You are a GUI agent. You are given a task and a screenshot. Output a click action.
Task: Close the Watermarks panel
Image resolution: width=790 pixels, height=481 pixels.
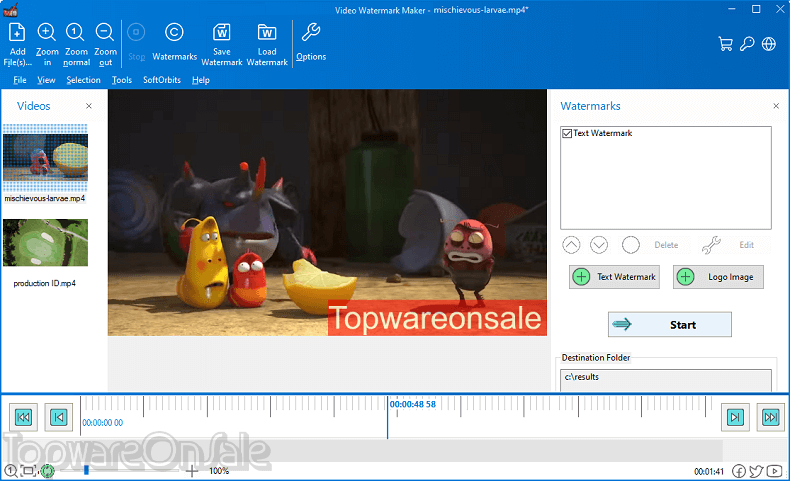[x=776, y=106]
